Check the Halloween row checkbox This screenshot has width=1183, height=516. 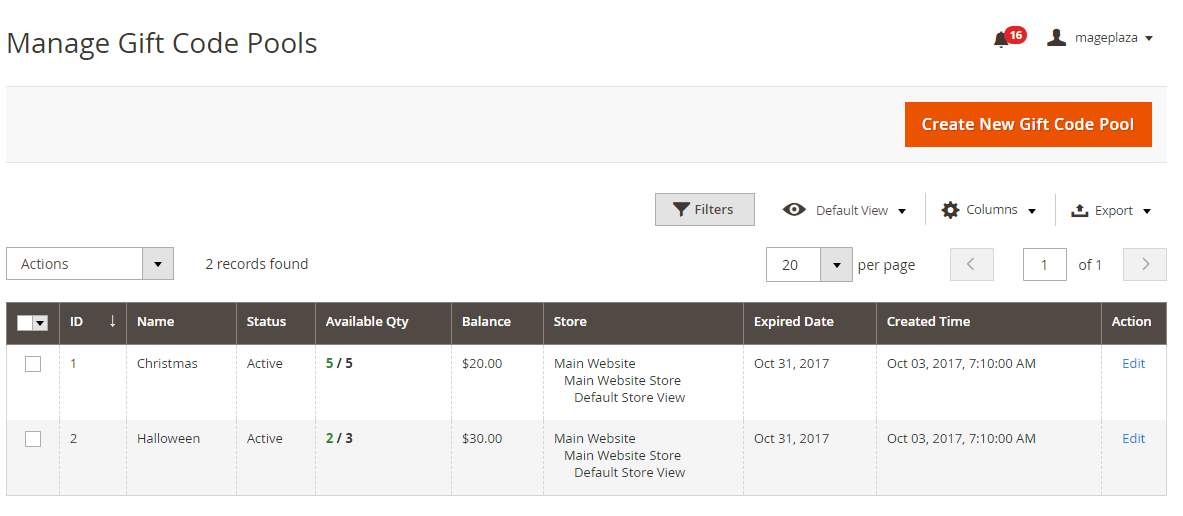[33, 439]
